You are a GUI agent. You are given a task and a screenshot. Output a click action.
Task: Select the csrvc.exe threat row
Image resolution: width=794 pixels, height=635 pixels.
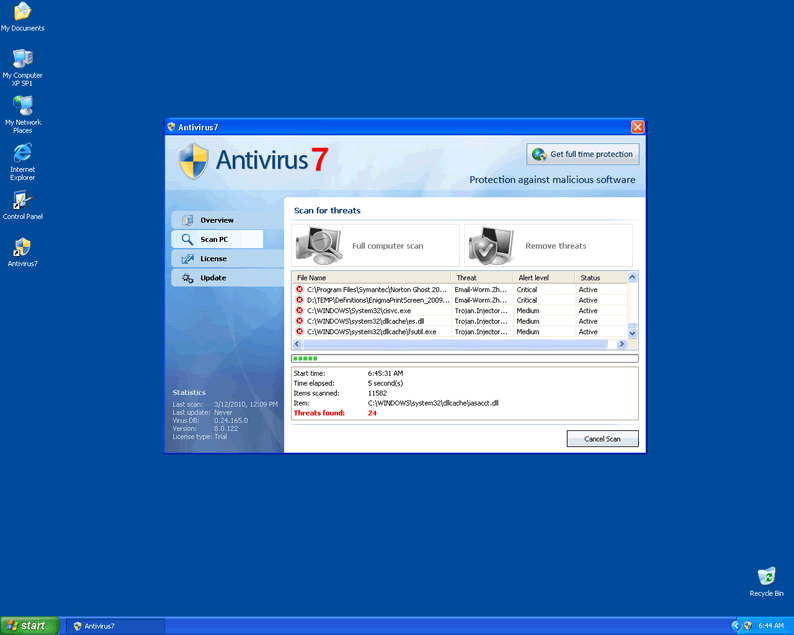click(372, 310)
